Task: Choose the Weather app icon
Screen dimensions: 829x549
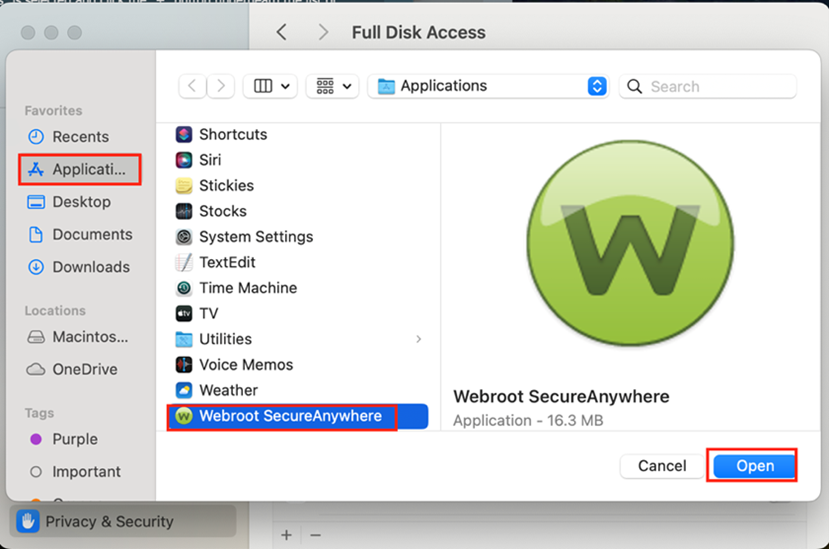Action: [184, 390]
